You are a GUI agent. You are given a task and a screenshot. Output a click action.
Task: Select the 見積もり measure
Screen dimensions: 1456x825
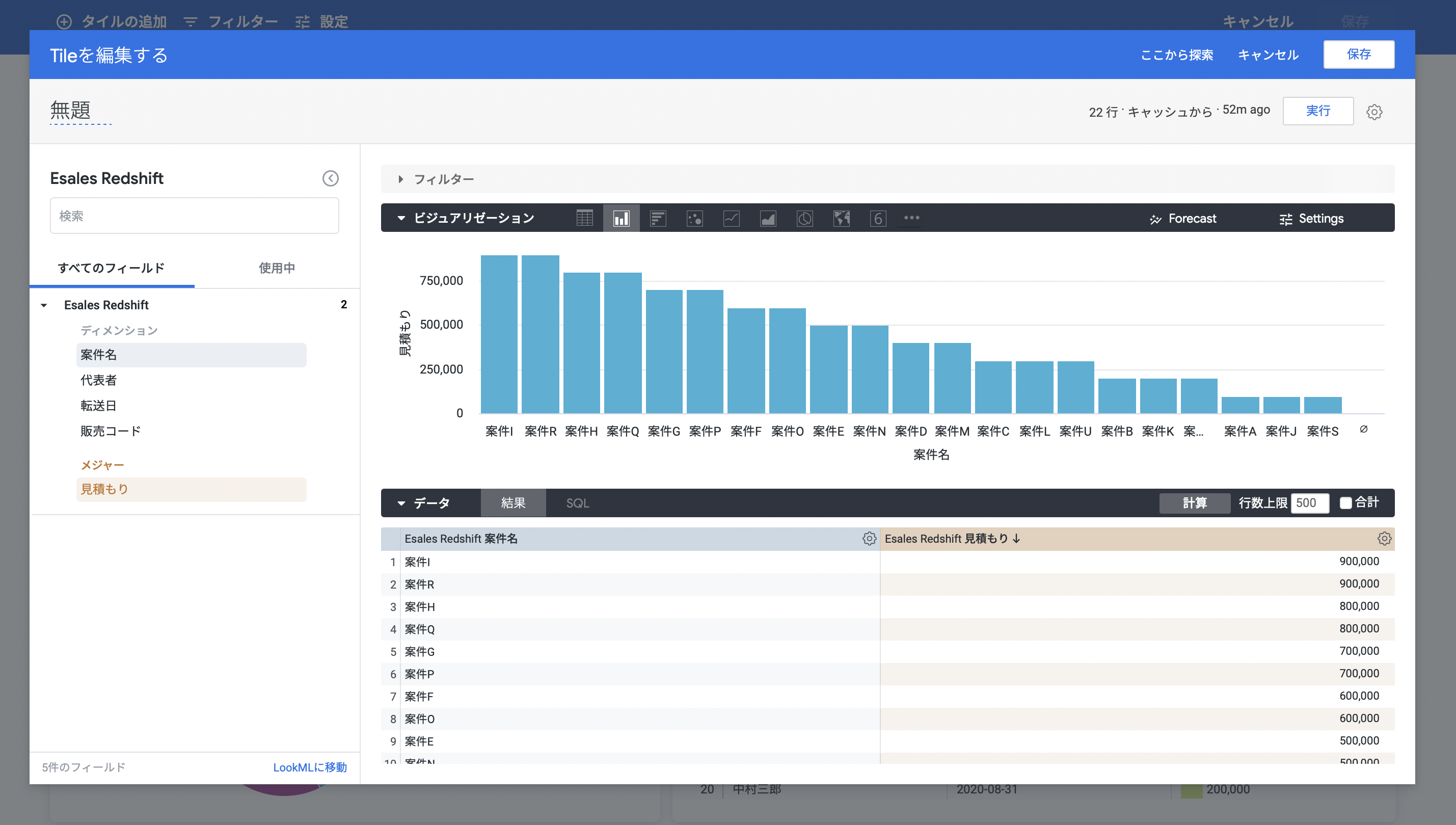pos(192,490)
